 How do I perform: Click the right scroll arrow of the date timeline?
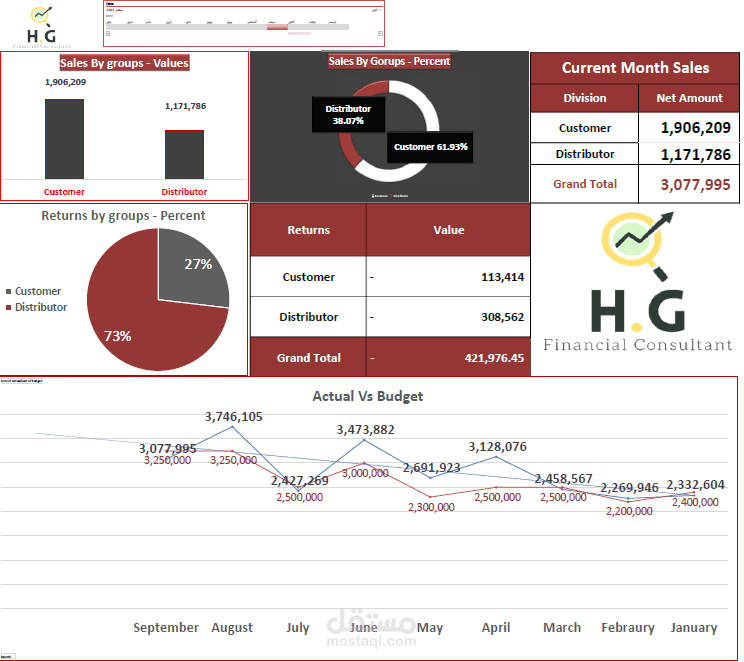tap(380, 33)
